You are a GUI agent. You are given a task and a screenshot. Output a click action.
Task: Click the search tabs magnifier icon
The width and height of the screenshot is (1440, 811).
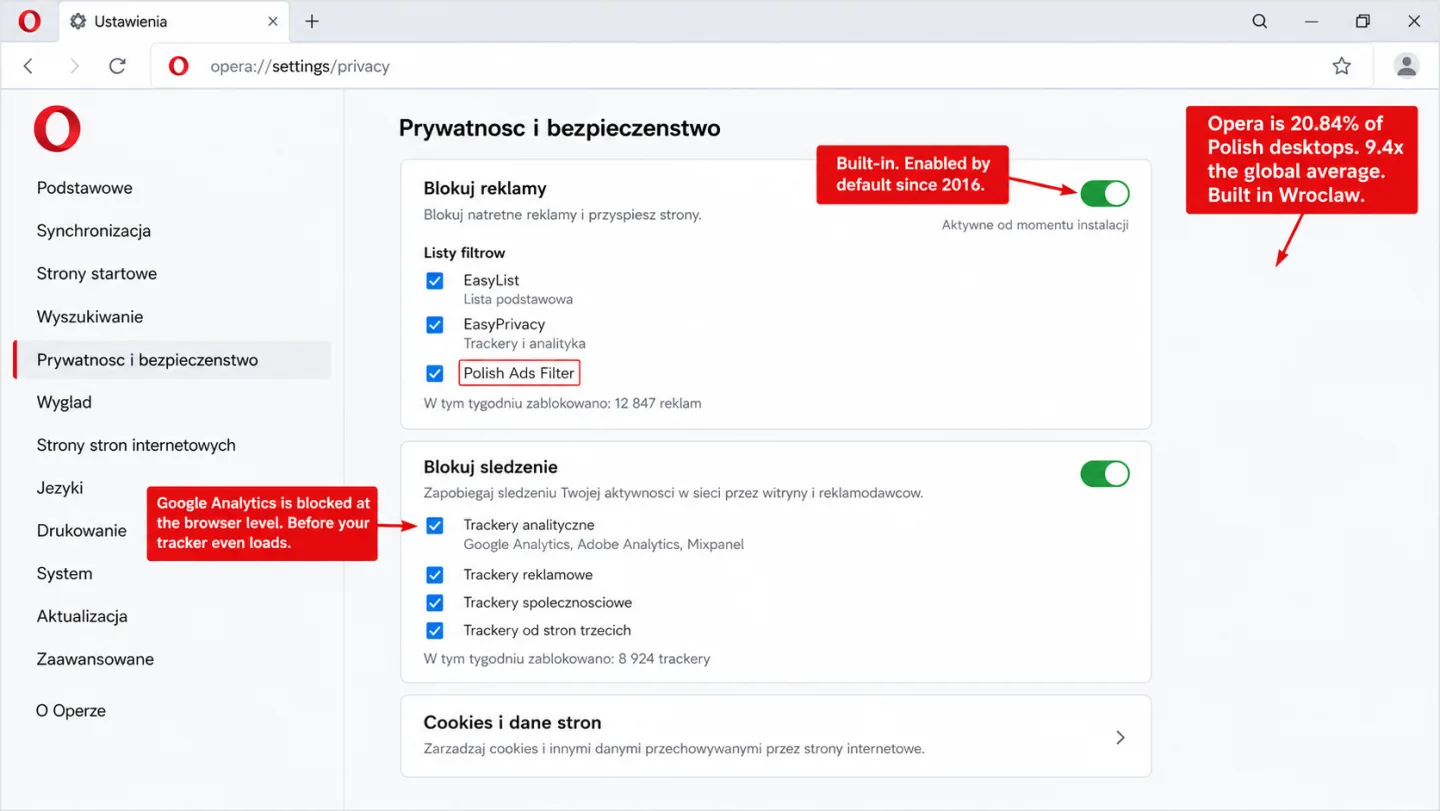[x=1260, y=21]
